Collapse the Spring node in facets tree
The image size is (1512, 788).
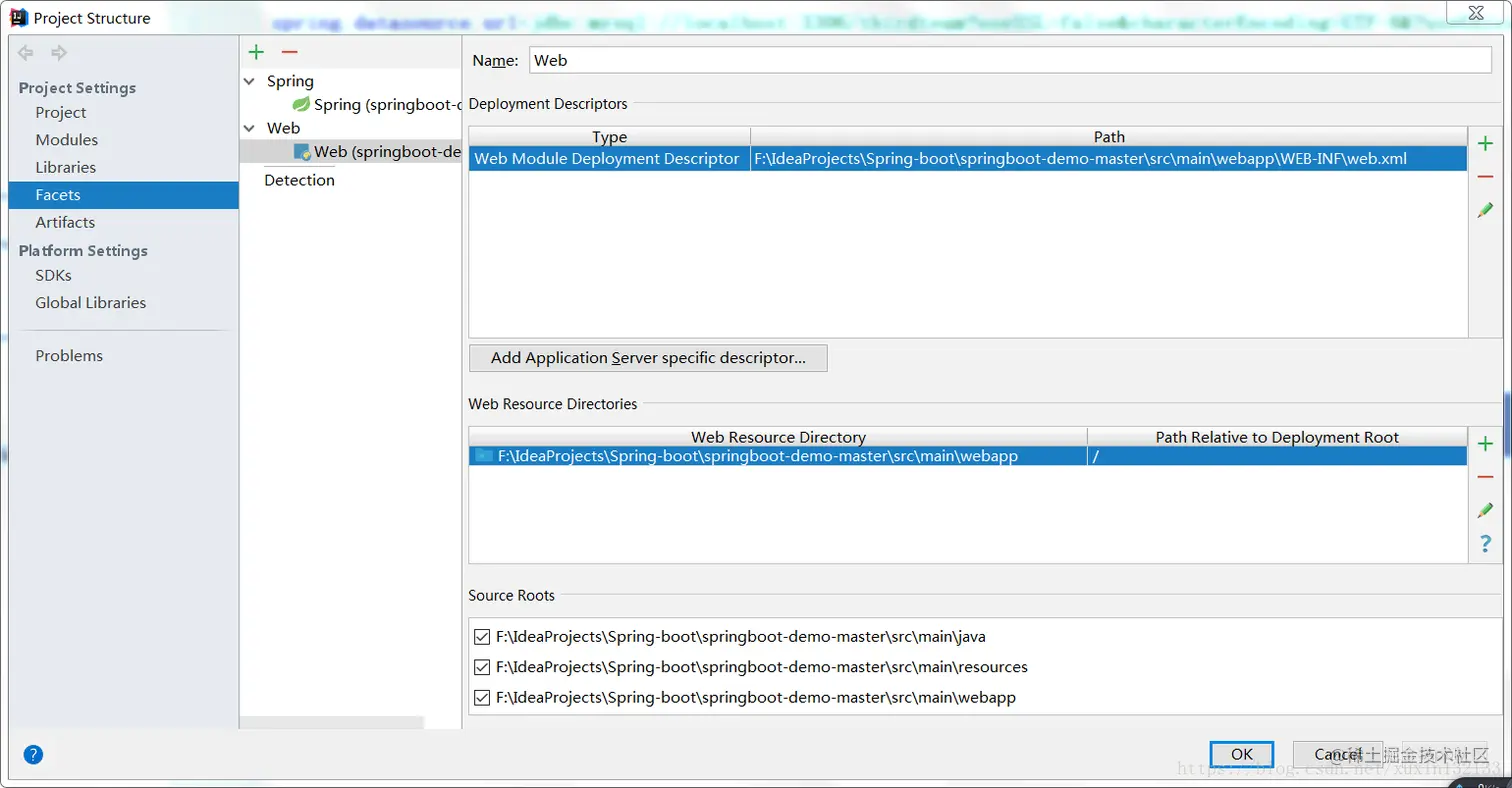(250, 81)
